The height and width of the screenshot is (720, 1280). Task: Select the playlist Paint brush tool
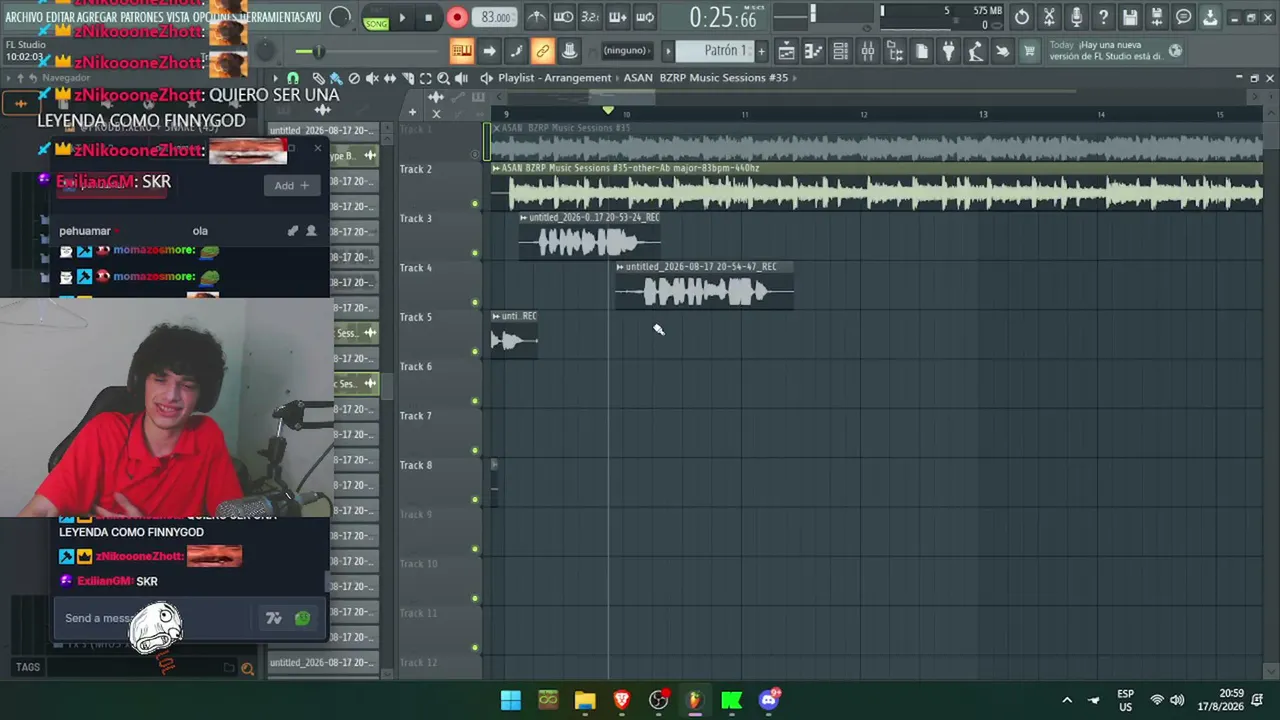[336, 78]
